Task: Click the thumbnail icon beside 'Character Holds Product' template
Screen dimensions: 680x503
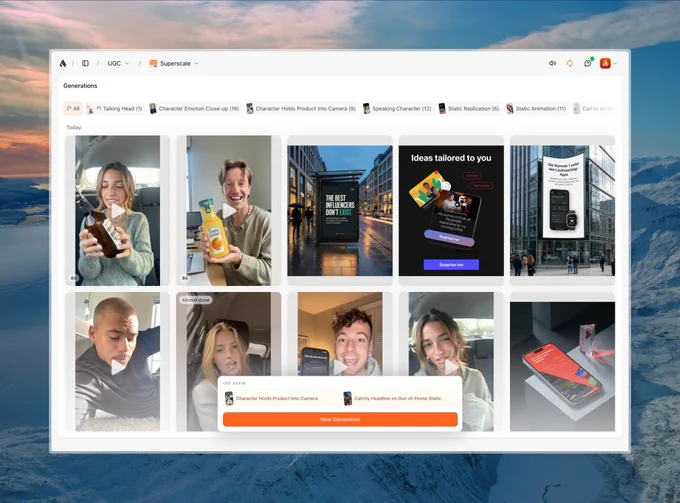Action: pos(229,398)
